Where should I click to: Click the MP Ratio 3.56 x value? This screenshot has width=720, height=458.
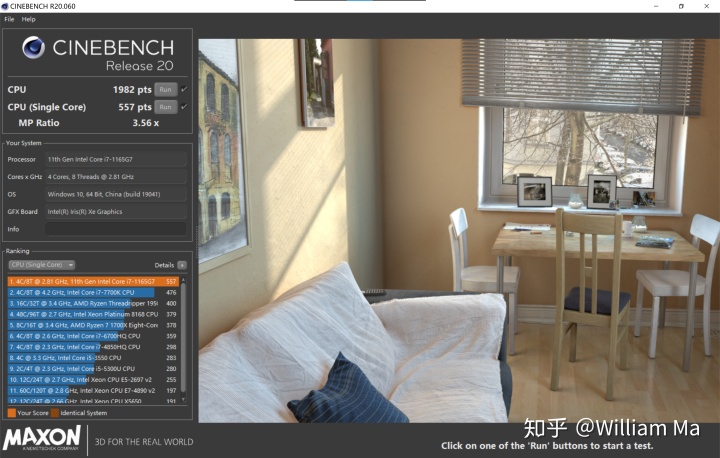(146, 123)
